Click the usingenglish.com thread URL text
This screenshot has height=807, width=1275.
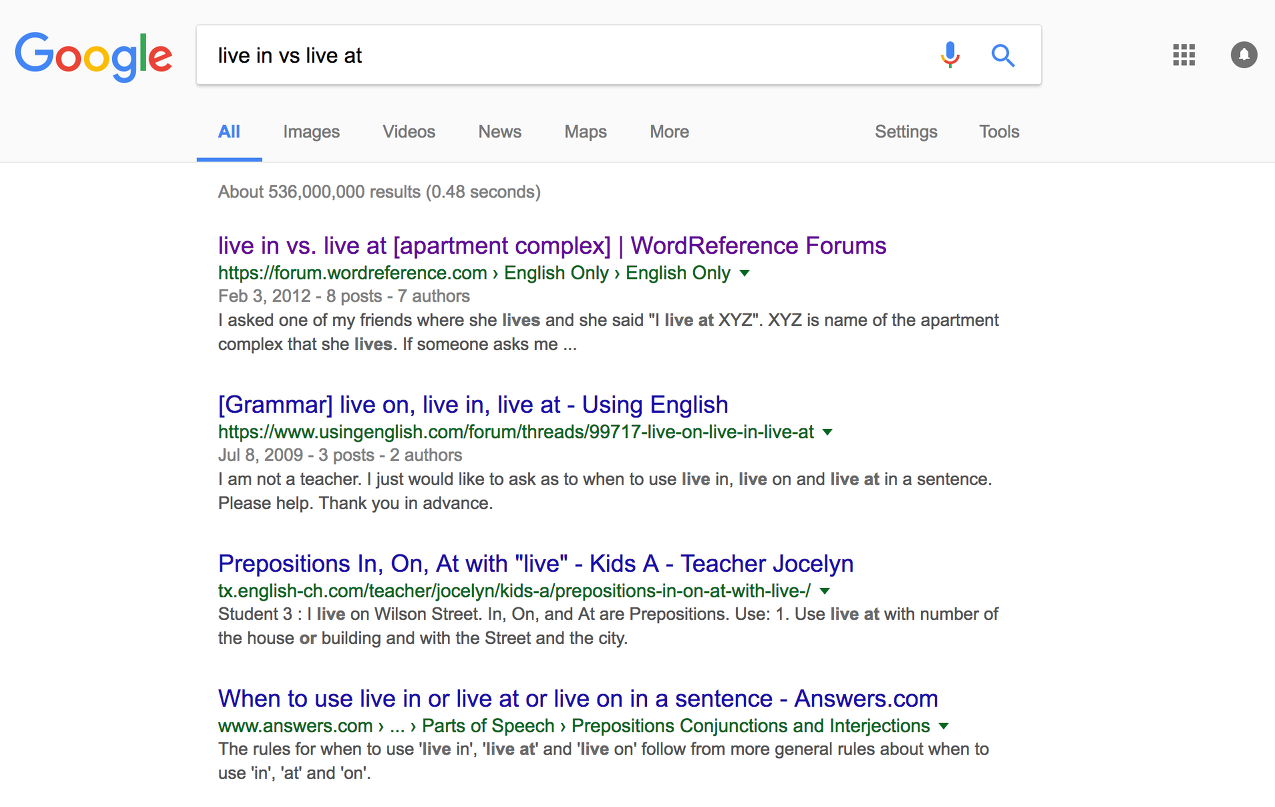coord(516,432)
